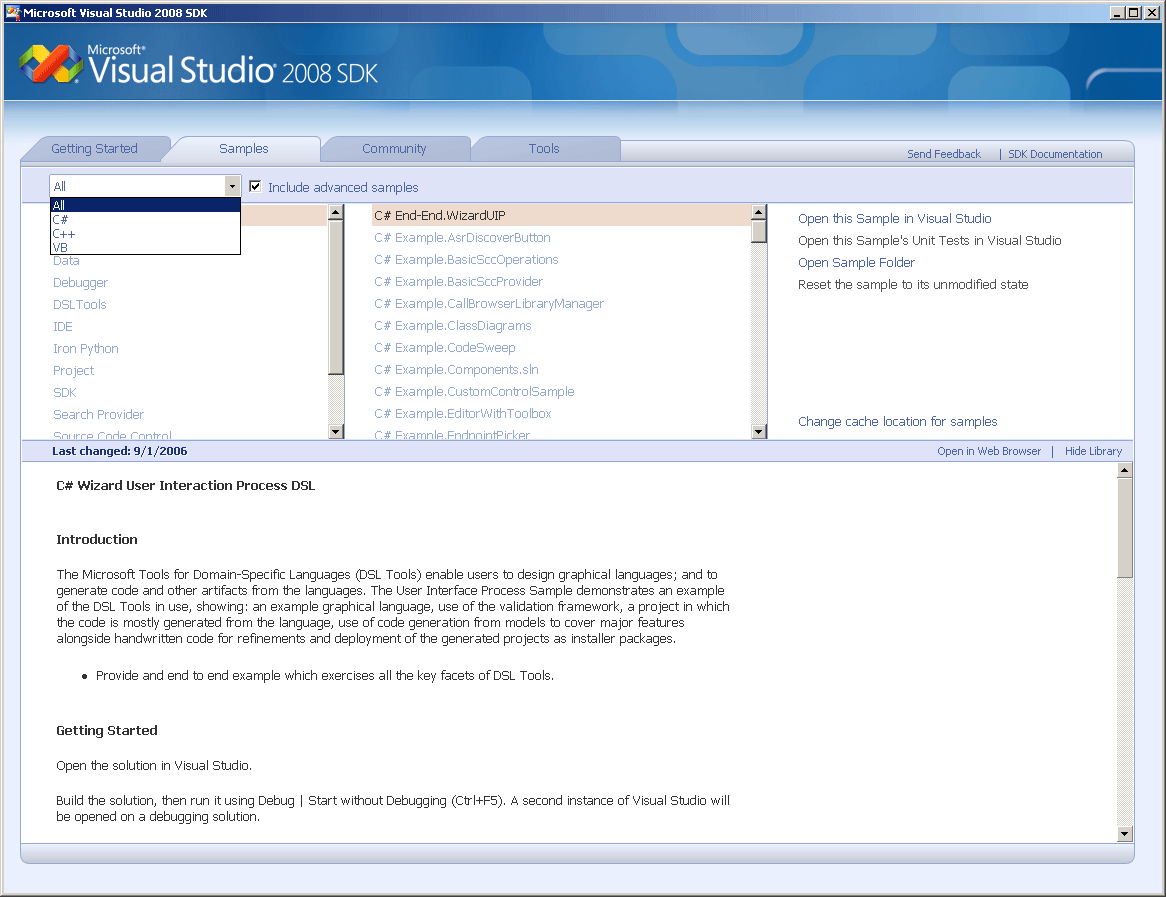Select C# Example.CustomControlSample sample
1166x897 pixels.
pos(474,391)
